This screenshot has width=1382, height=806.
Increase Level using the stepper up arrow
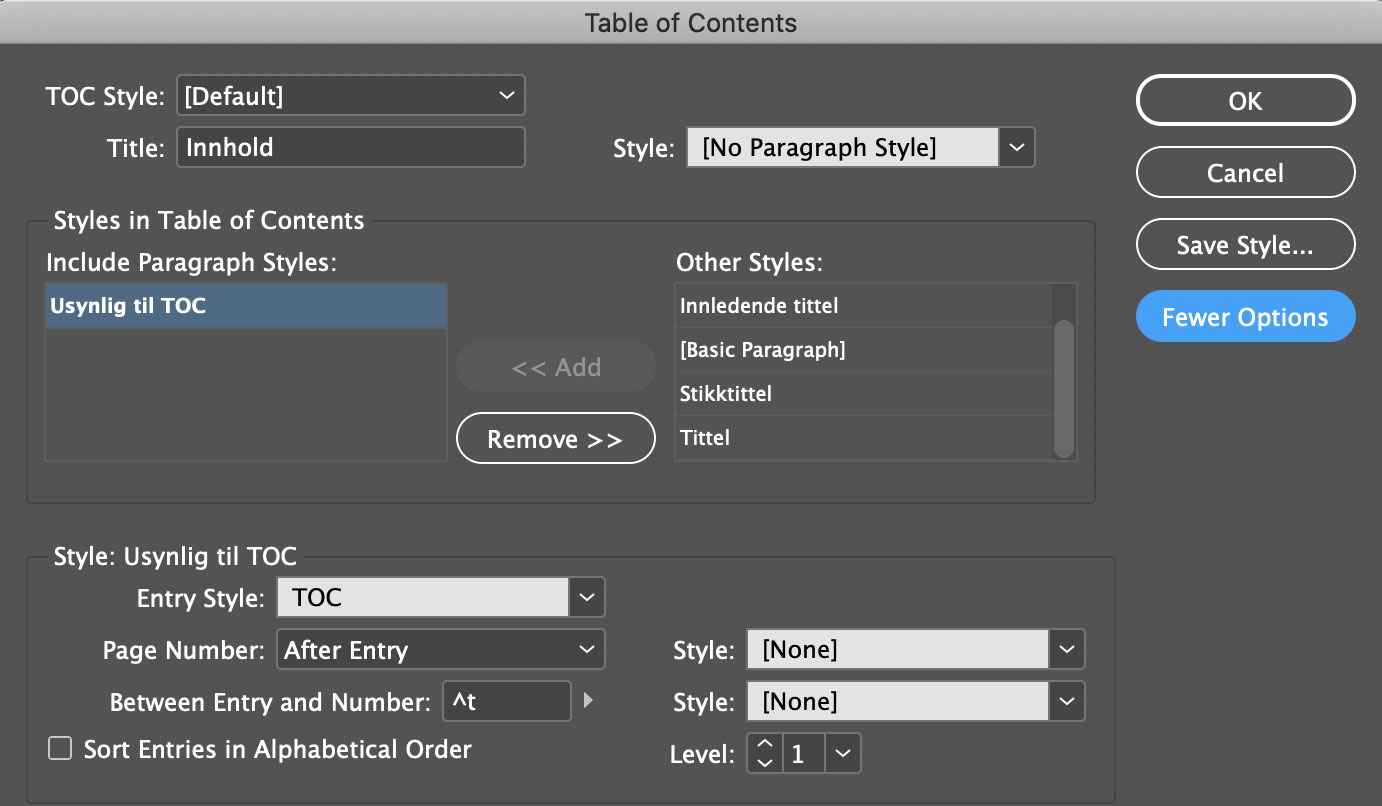pos(765,744)
